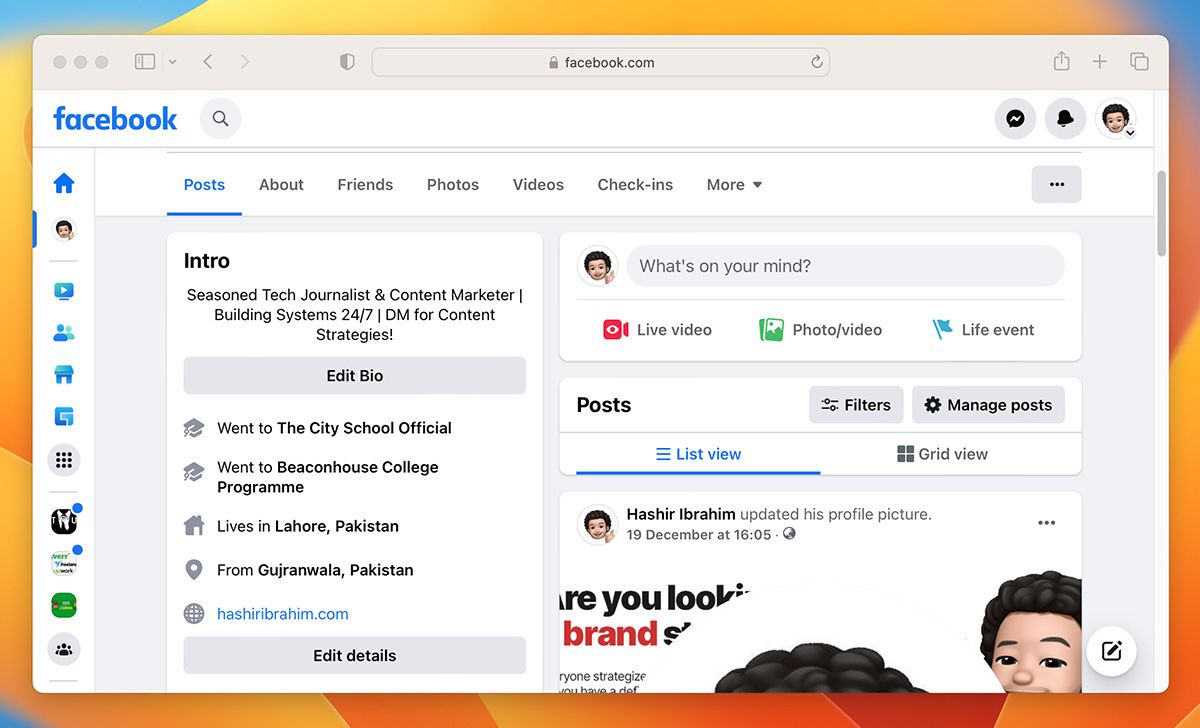Click the page vertical scrollbar
Image resolution: width=1200 pixels, height=728 pixels.
1161,213
